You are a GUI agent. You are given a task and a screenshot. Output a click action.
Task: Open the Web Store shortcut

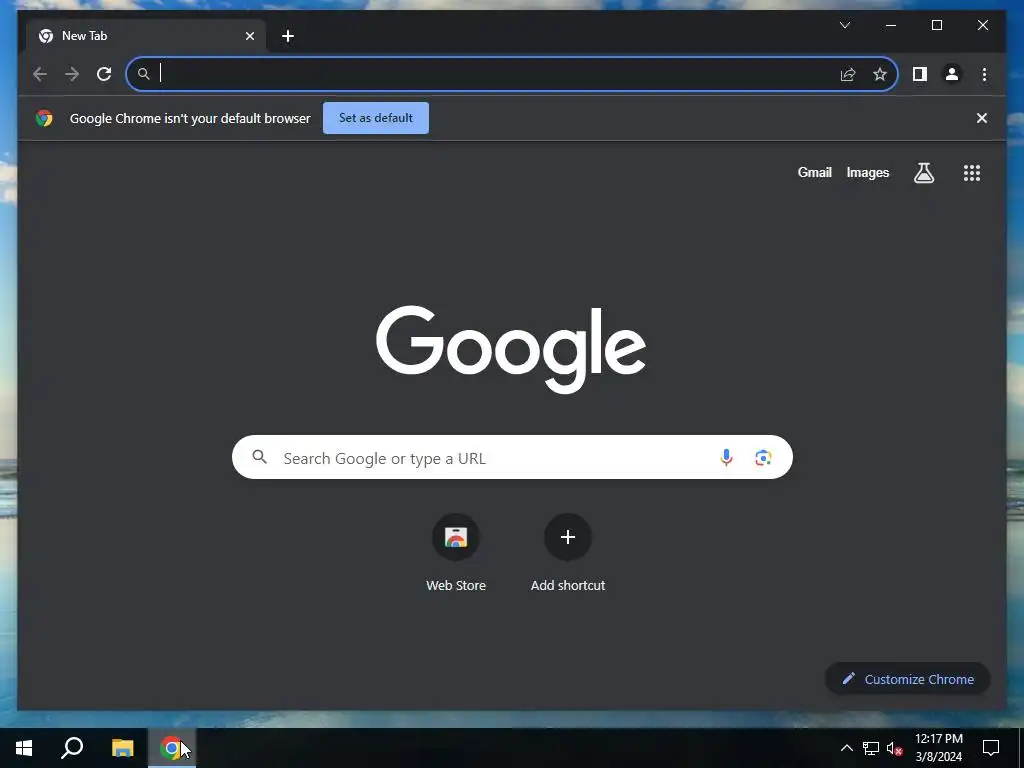tap(456, 553)
